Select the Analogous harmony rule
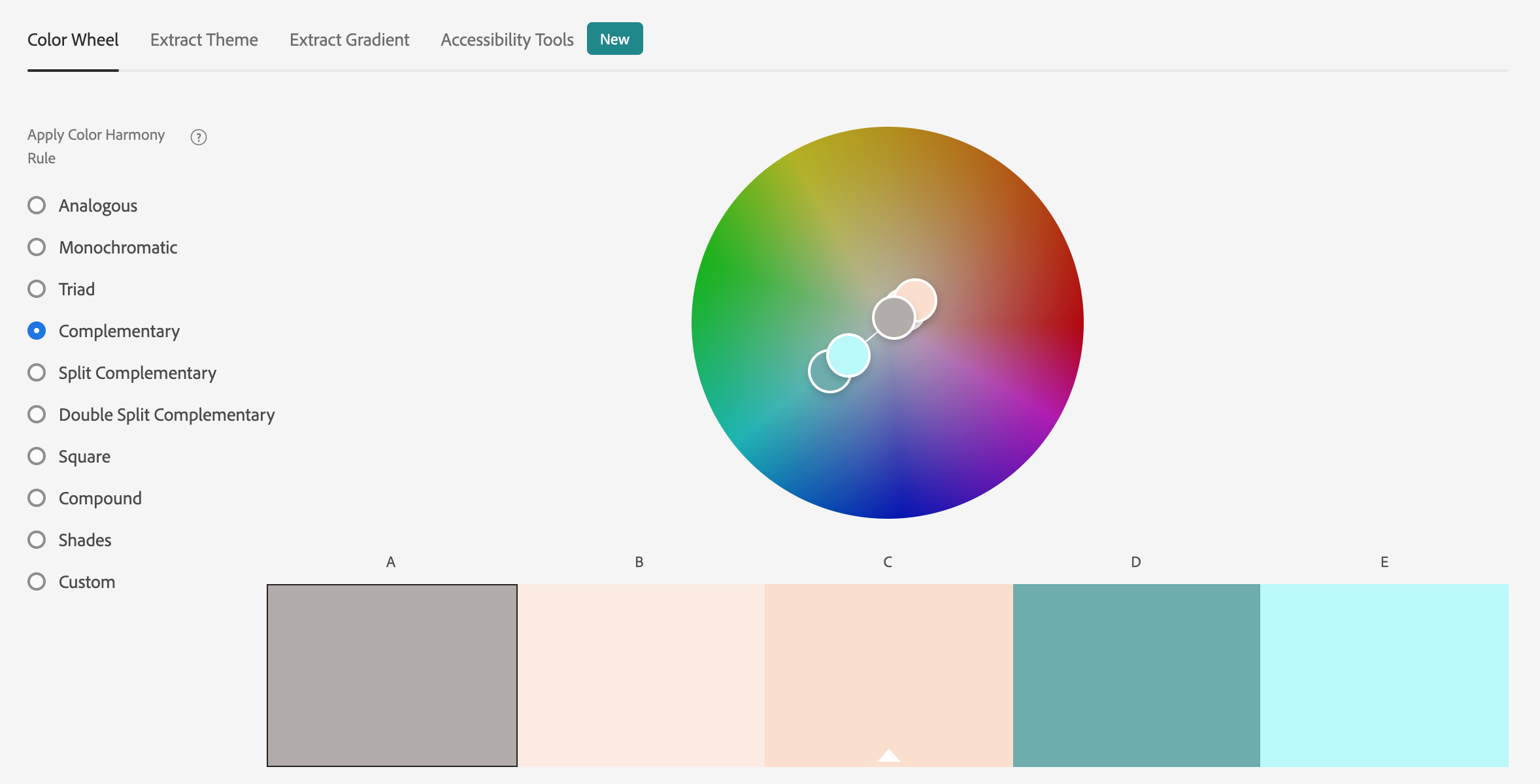Screen dimensions: 1540x784 coord(37,204)
